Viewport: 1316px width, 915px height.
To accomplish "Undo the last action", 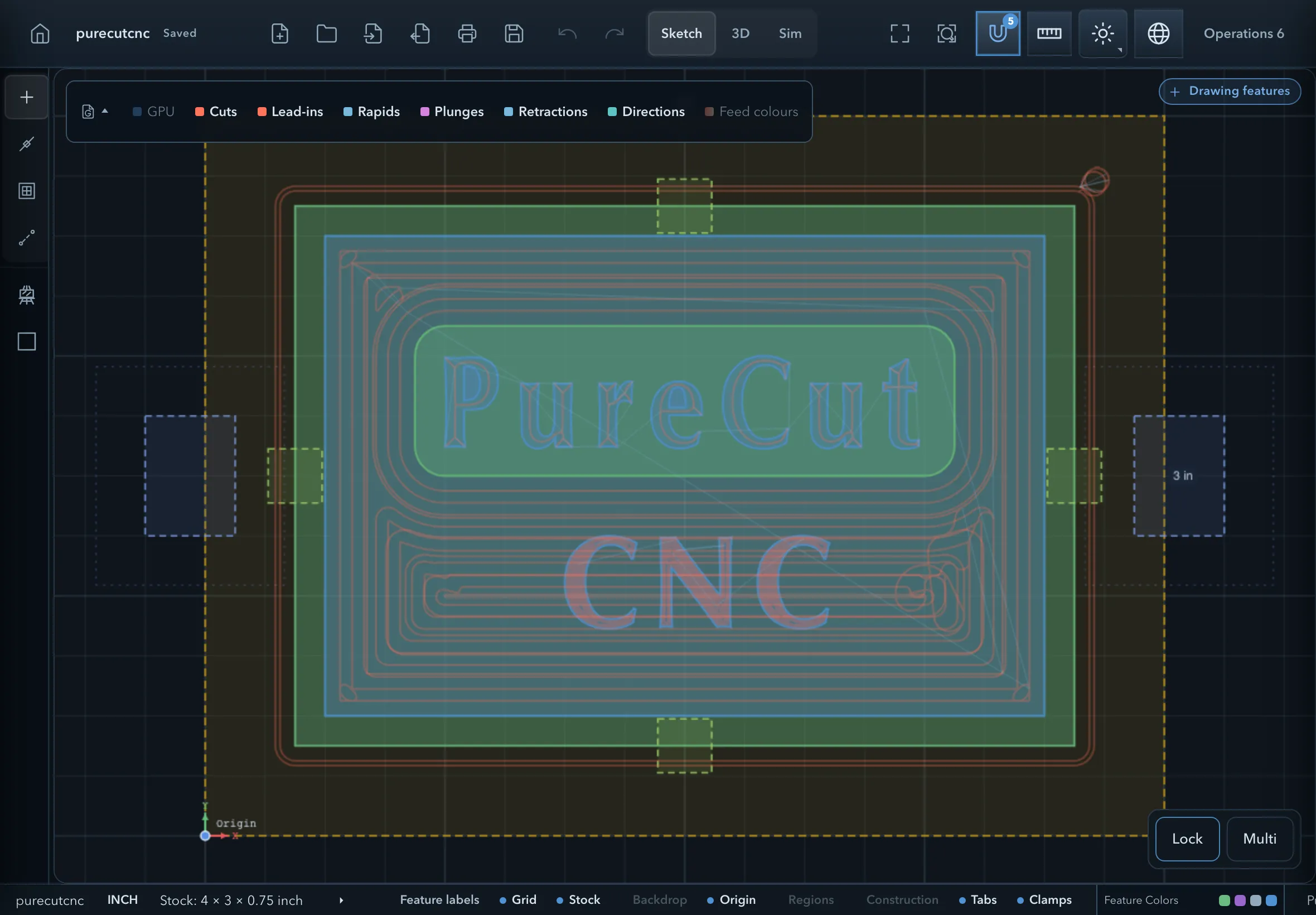I will [567, 33].
